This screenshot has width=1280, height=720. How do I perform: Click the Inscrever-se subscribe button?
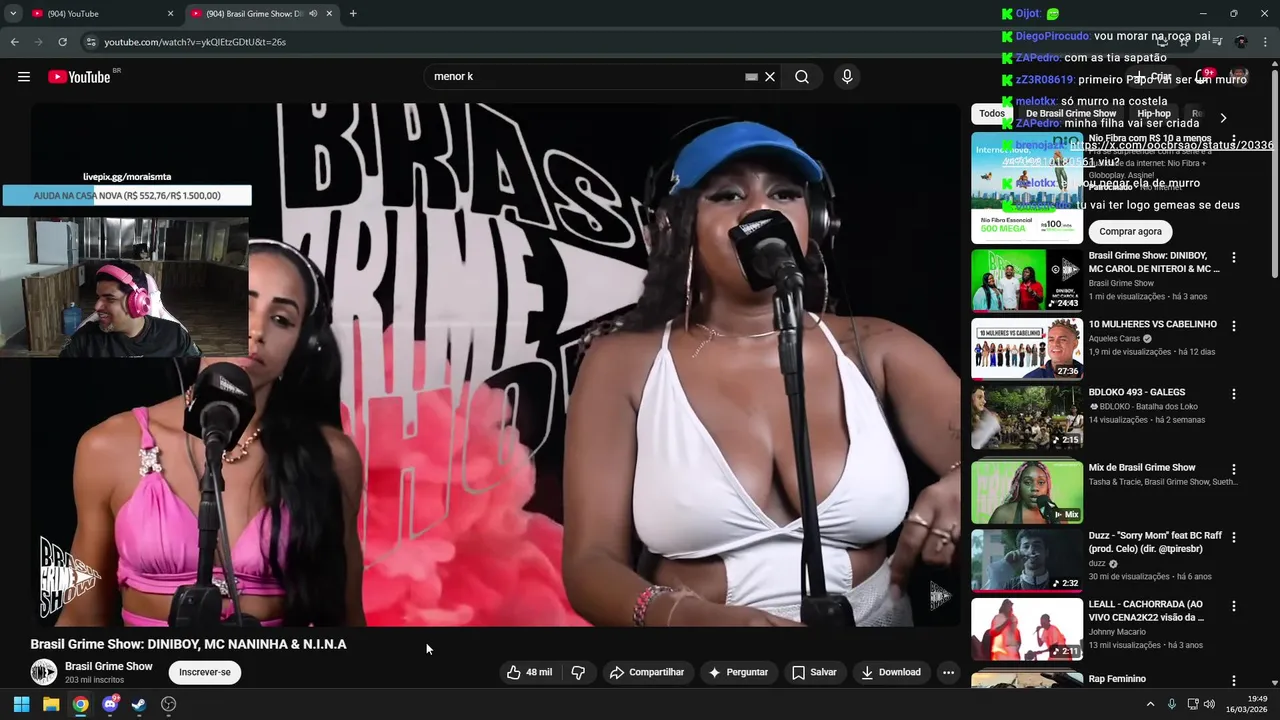click(x=205, y=672)
